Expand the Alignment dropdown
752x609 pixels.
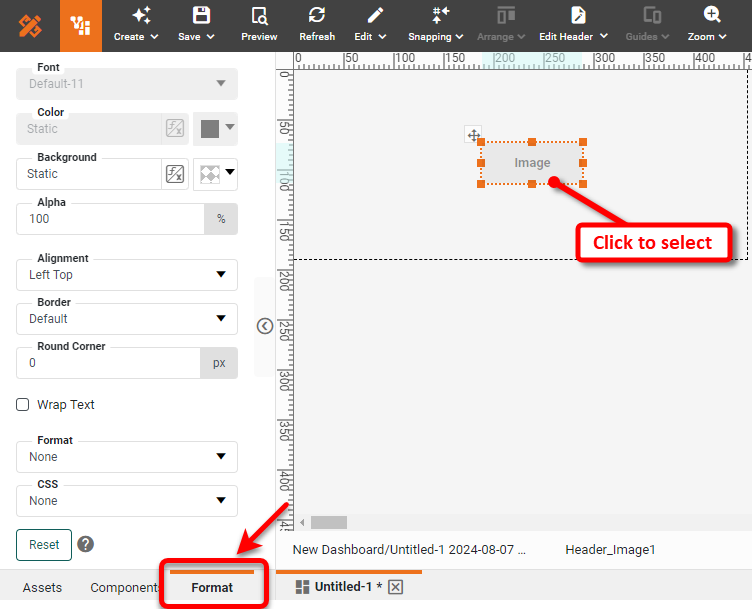(x=127, y=275)
